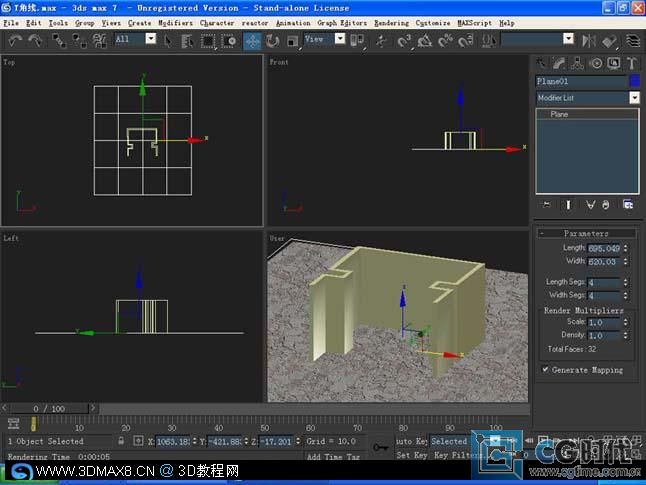Open the Modifiers menu
This screenshot has height=485, width=646.
point(175,23)
